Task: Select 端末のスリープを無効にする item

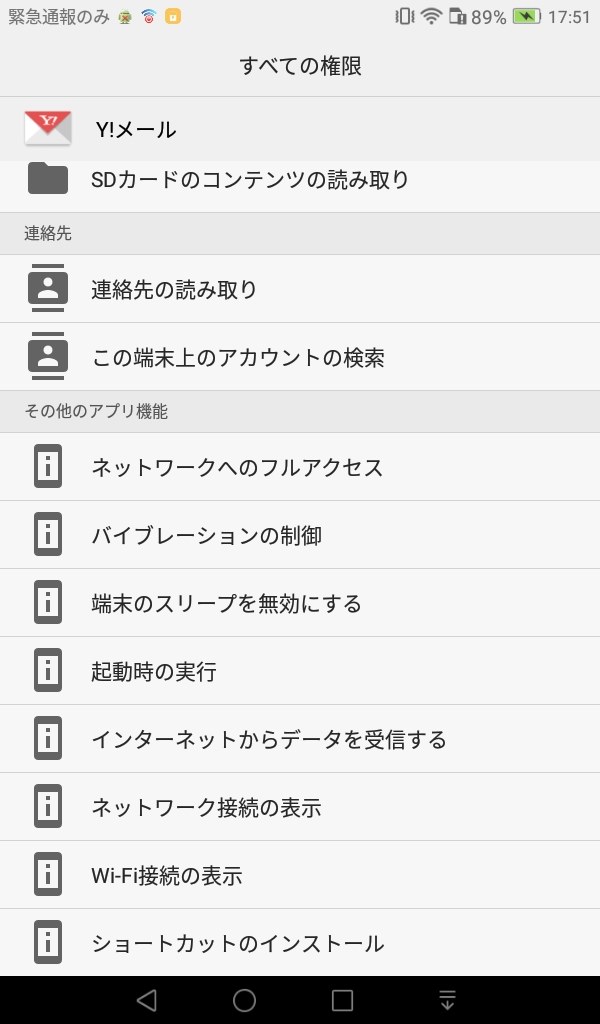Action: pyautogui.click(x=226, y=604)
